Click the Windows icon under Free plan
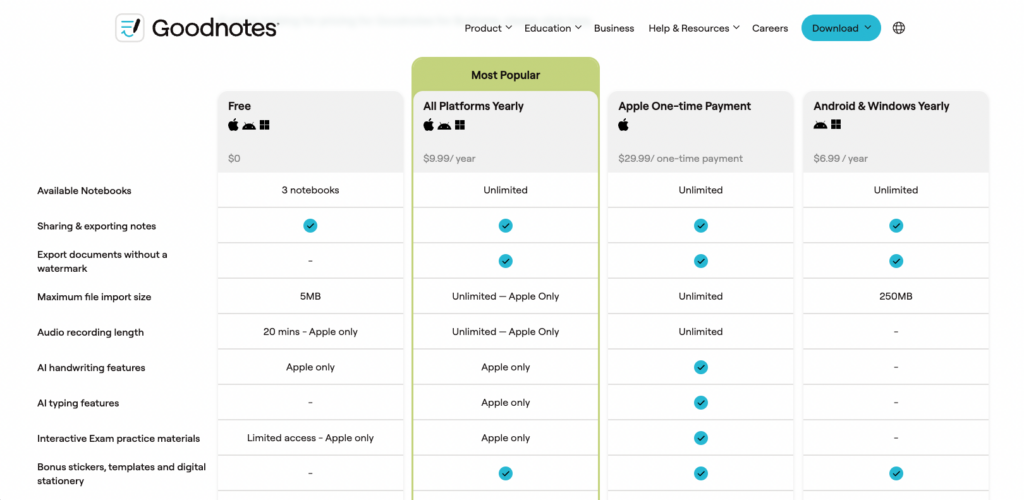The image size is (1024, 500). pos(264,125)
